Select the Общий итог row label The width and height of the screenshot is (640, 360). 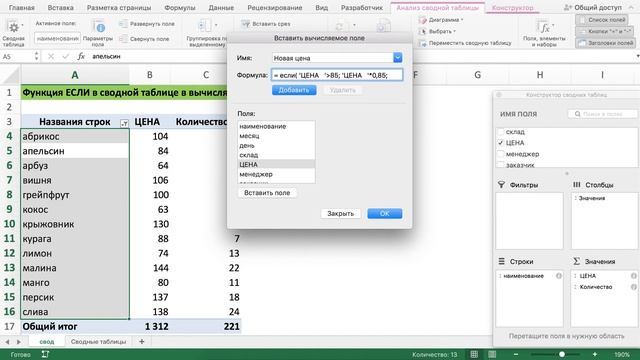click(75, 327)
